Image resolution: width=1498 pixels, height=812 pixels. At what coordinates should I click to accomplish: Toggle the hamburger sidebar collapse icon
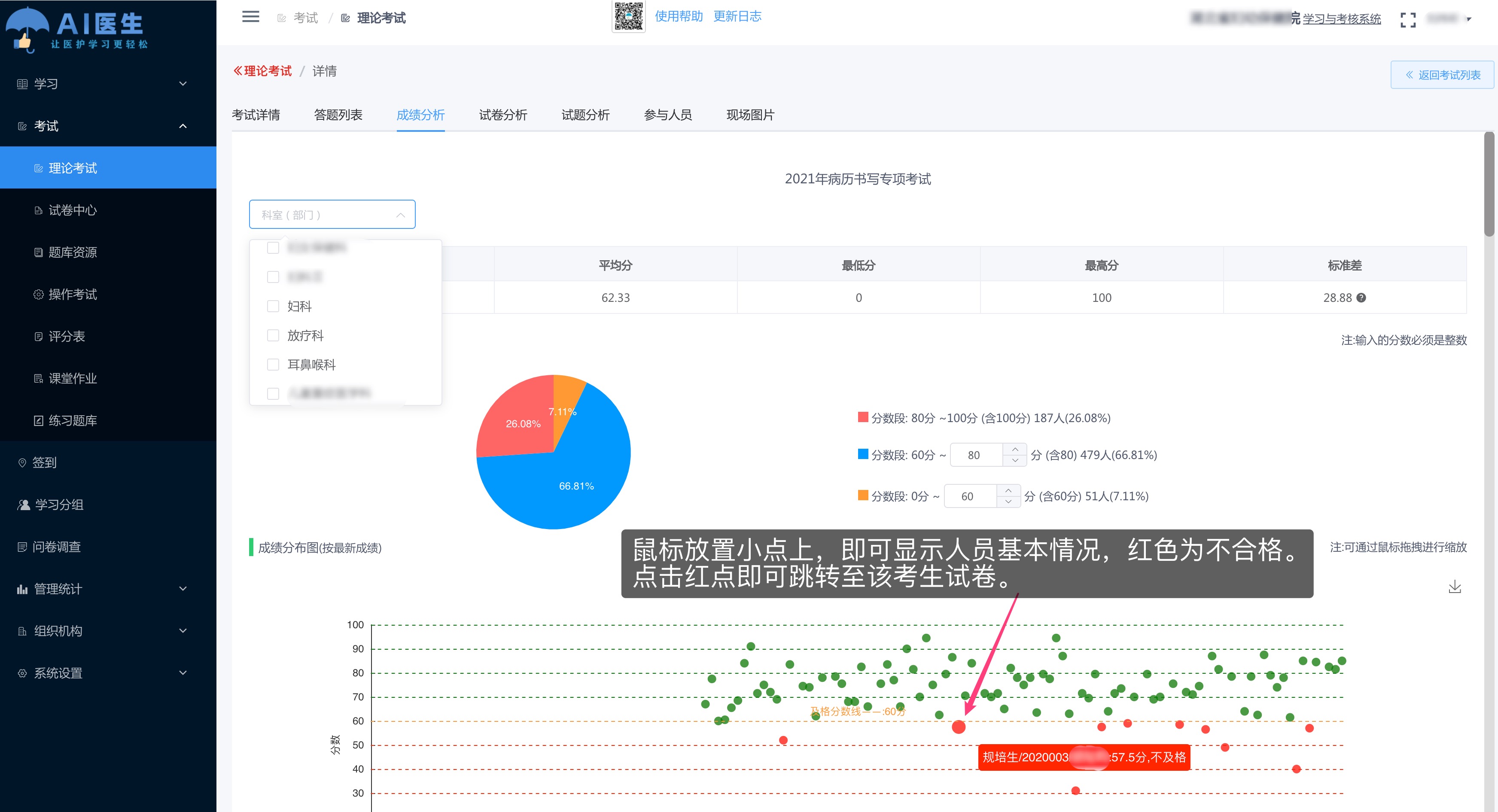[x=251, y=17]
